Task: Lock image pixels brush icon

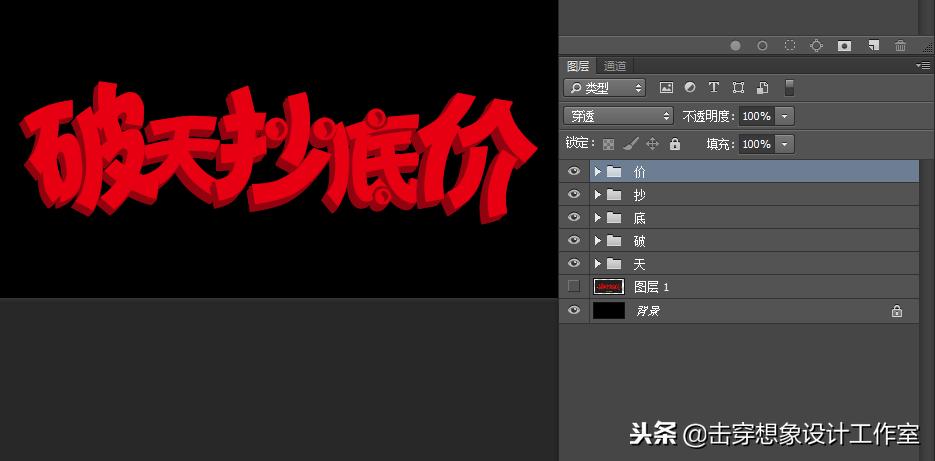Action: click(630, 144)
